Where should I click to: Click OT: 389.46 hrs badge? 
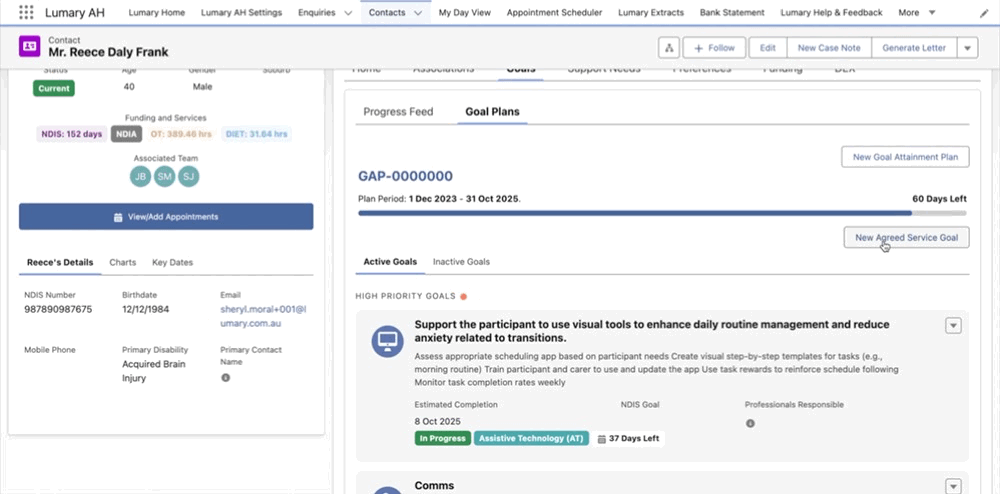(181, 134)
